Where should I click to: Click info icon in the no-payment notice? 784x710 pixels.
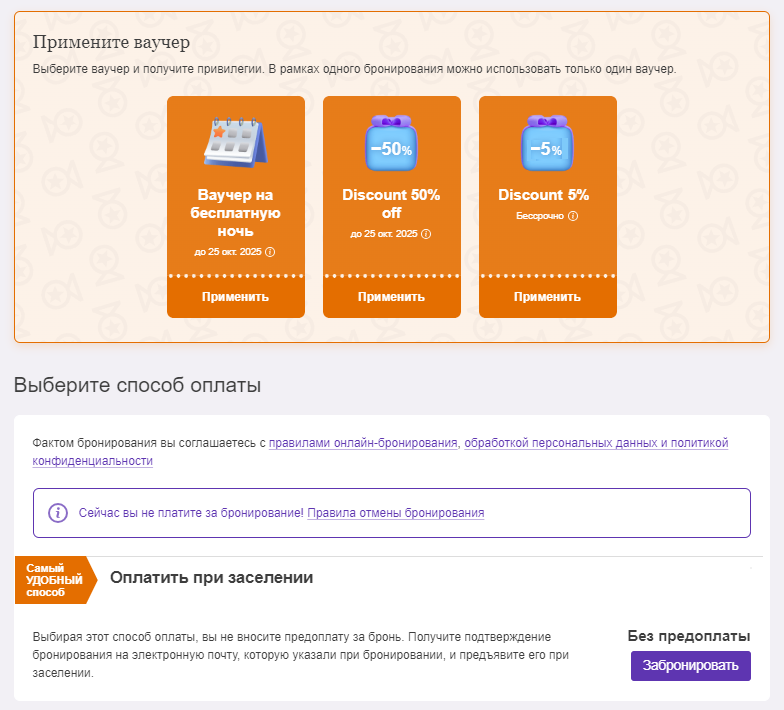(58, 512)
